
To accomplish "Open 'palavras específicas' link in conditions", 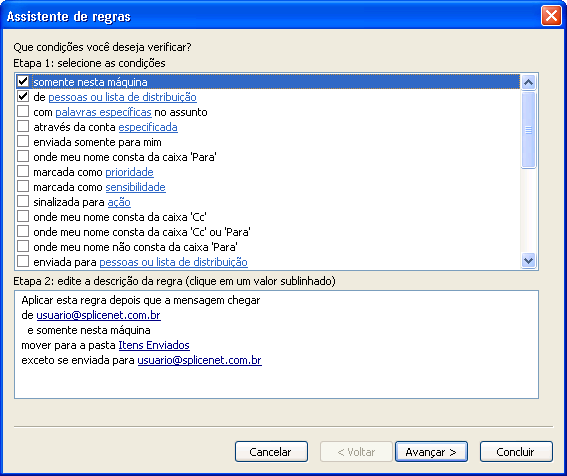I will click(103, 112).
